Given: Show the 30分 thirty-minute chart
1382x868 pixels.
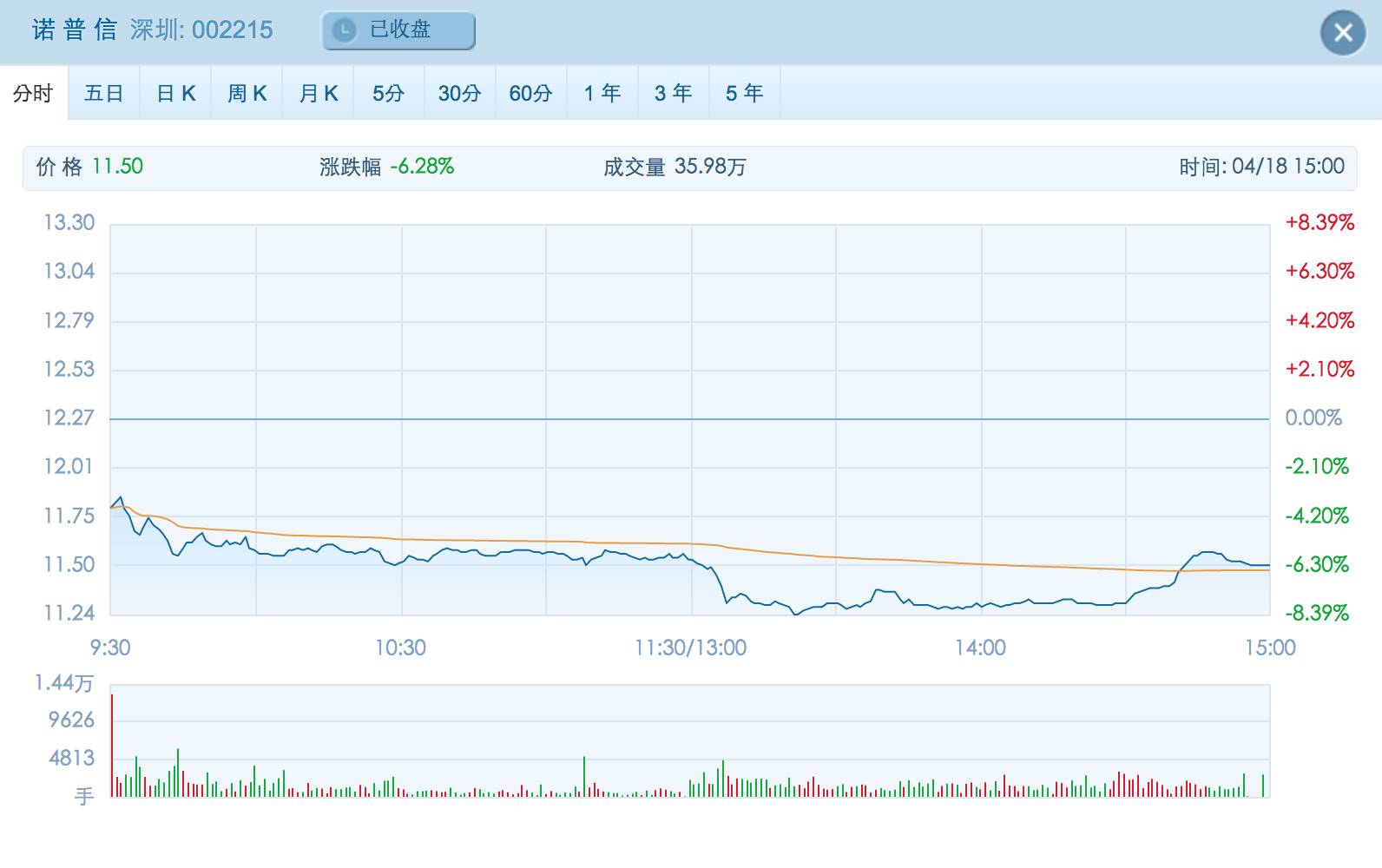Looking at the screenshot, I should 459,93.
